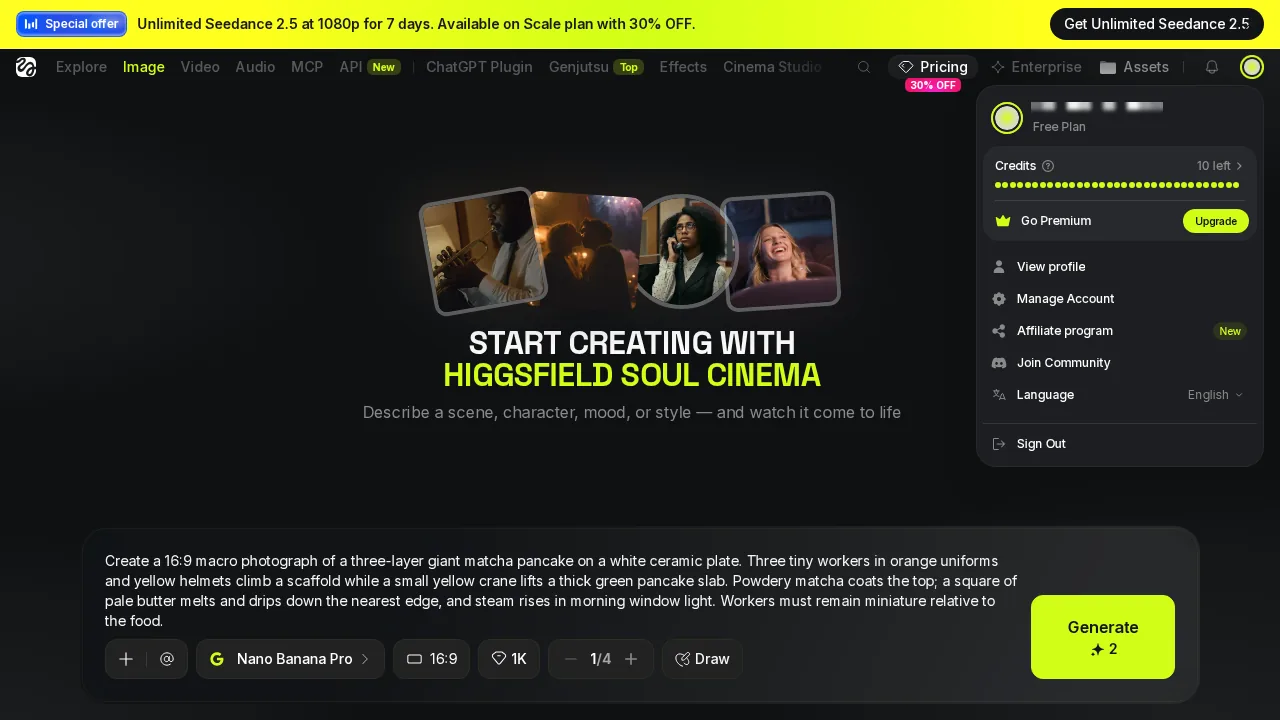Open Nano Banana Pro model selector

coord(290,659)
